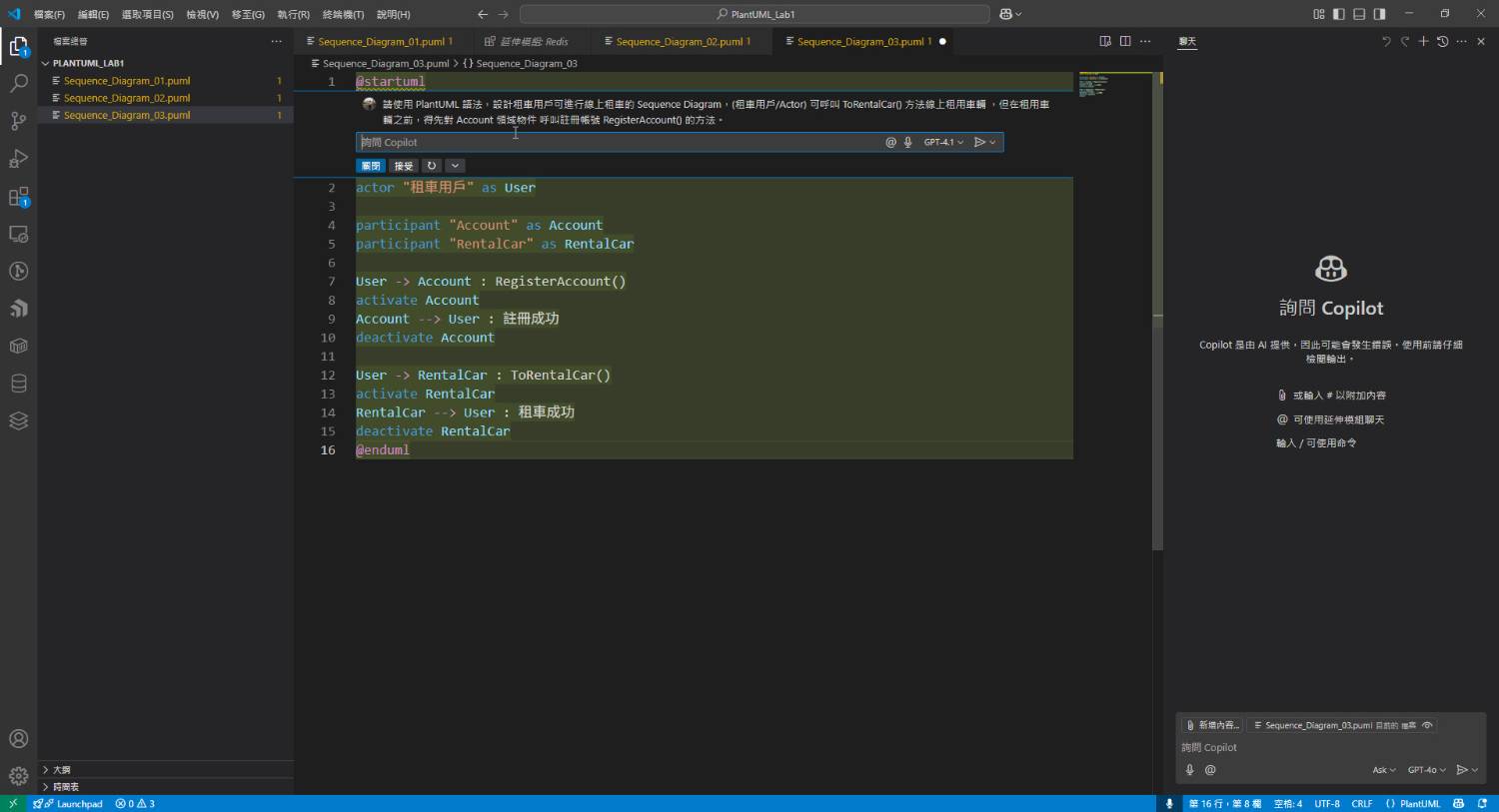
Task: Start a new chat with plus icon
Action: coord(1423,41)
